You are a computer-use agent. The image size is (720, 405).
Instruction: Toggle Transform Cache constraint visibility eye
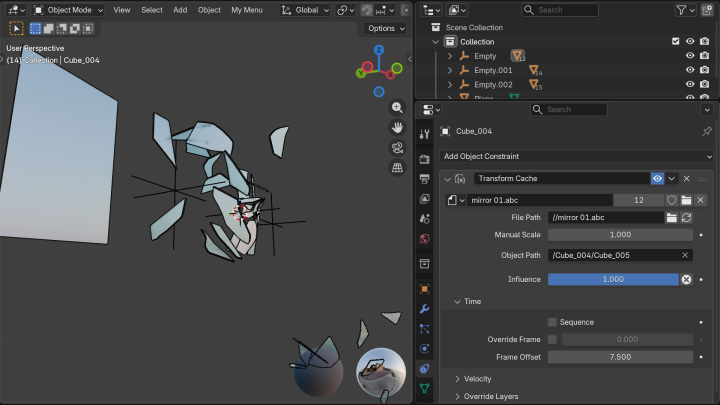click(657, 178)
